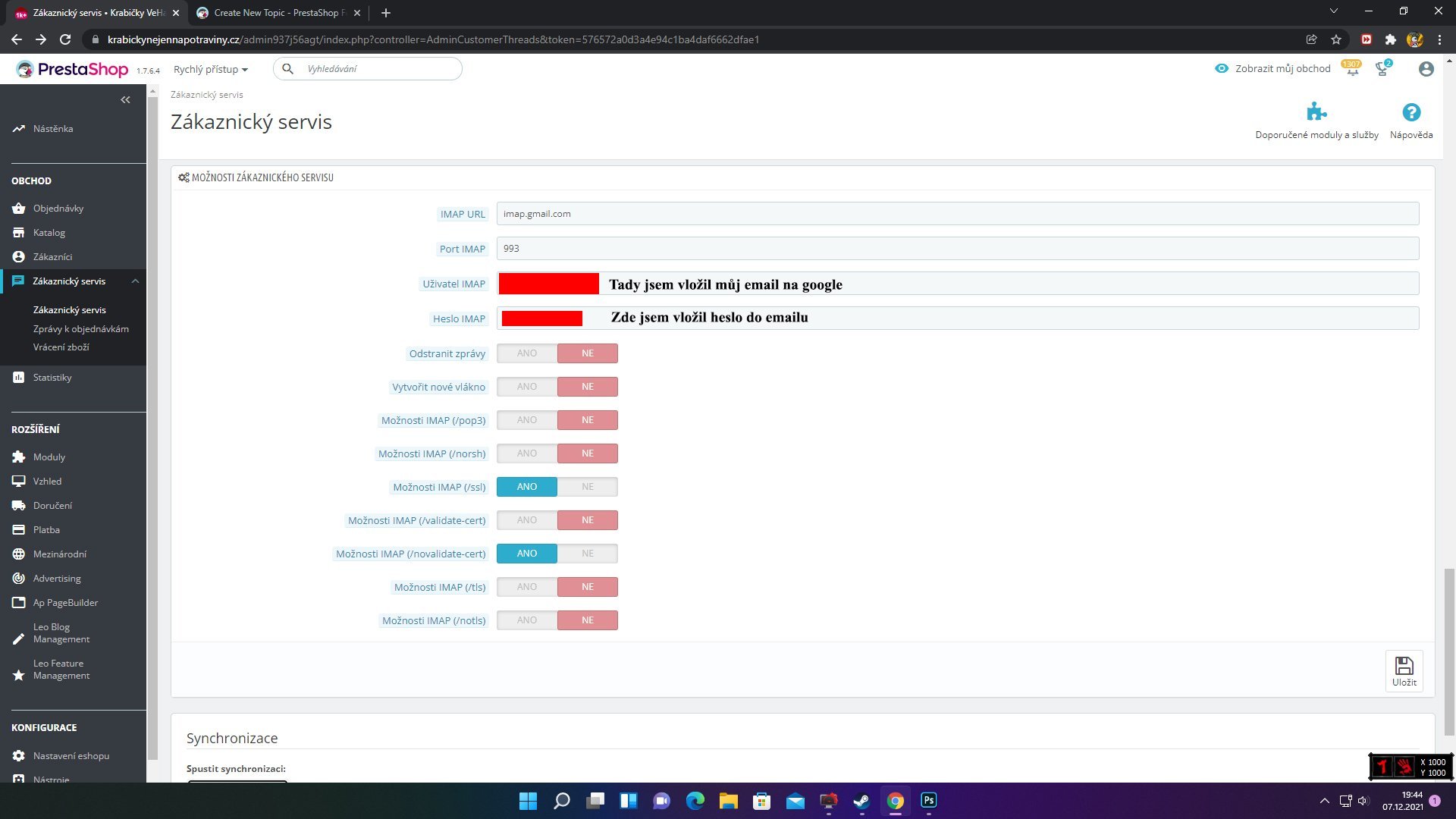Show hidden system tray icons
Viewport: 1456px width, 819px height.
1324,801
